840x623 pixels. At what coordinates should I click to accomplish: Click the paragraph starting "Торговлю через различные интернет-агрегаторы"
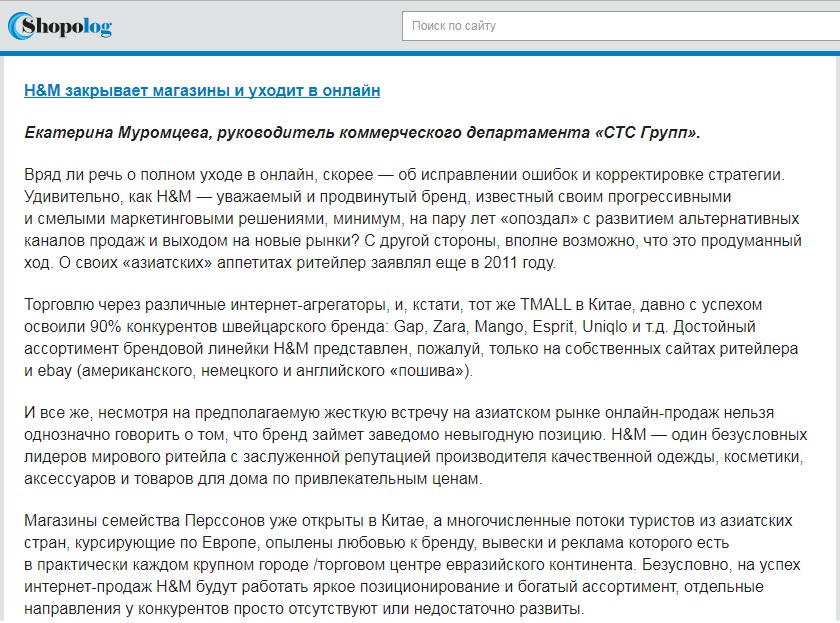pos(411,337)
